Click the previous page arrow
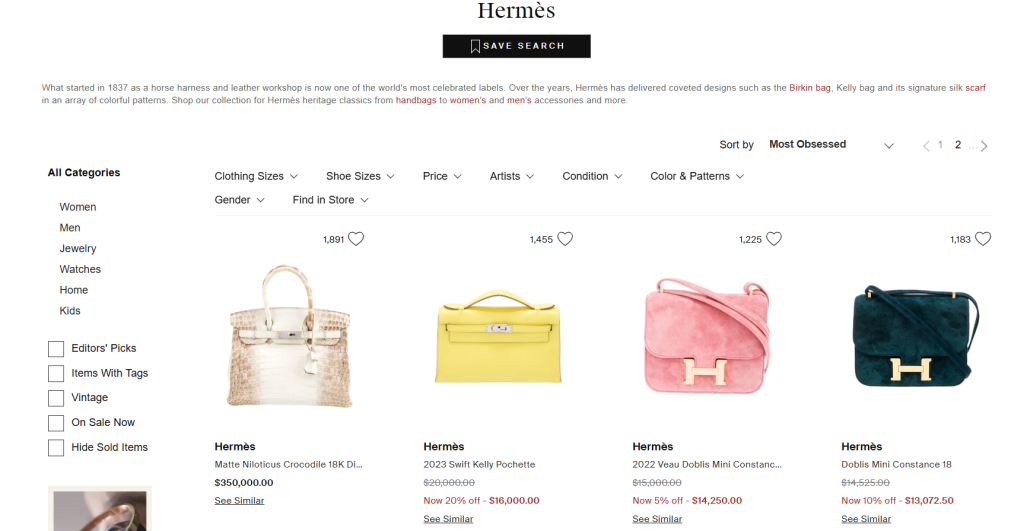 point(926,146)
